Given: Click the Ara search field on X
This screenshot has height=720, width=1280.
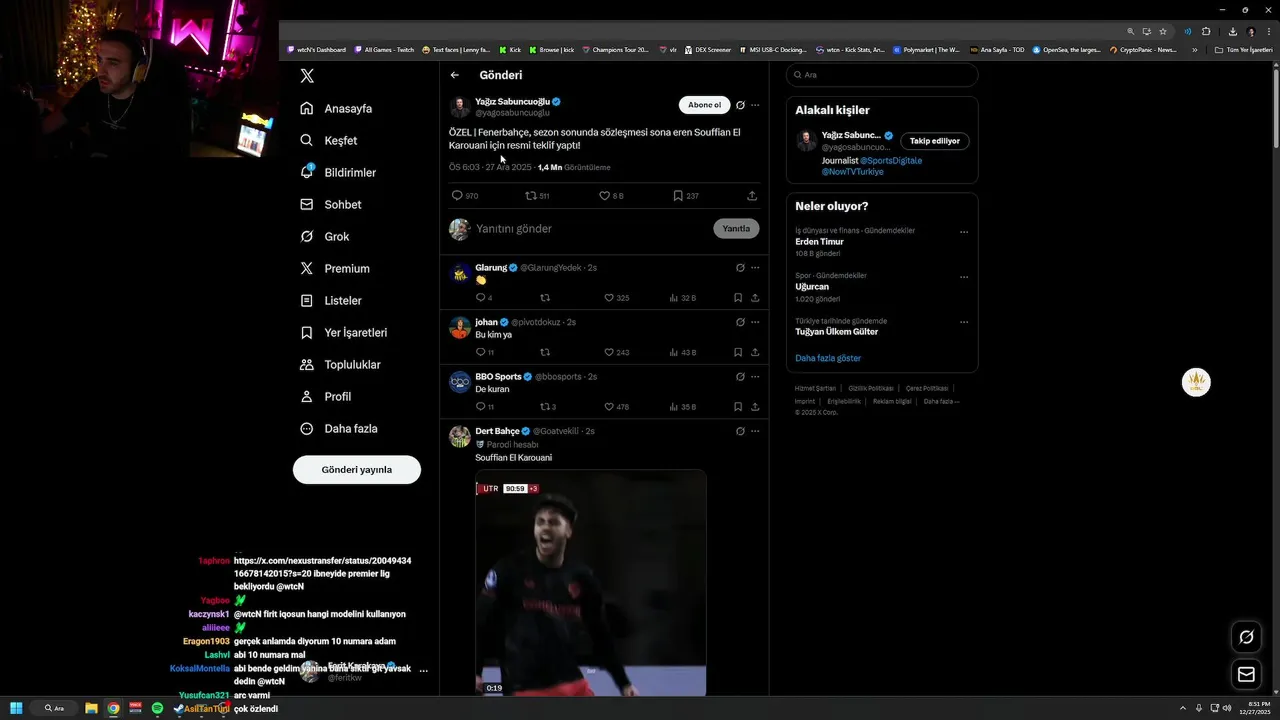Looking at the screenshot, I should (882, 75).
